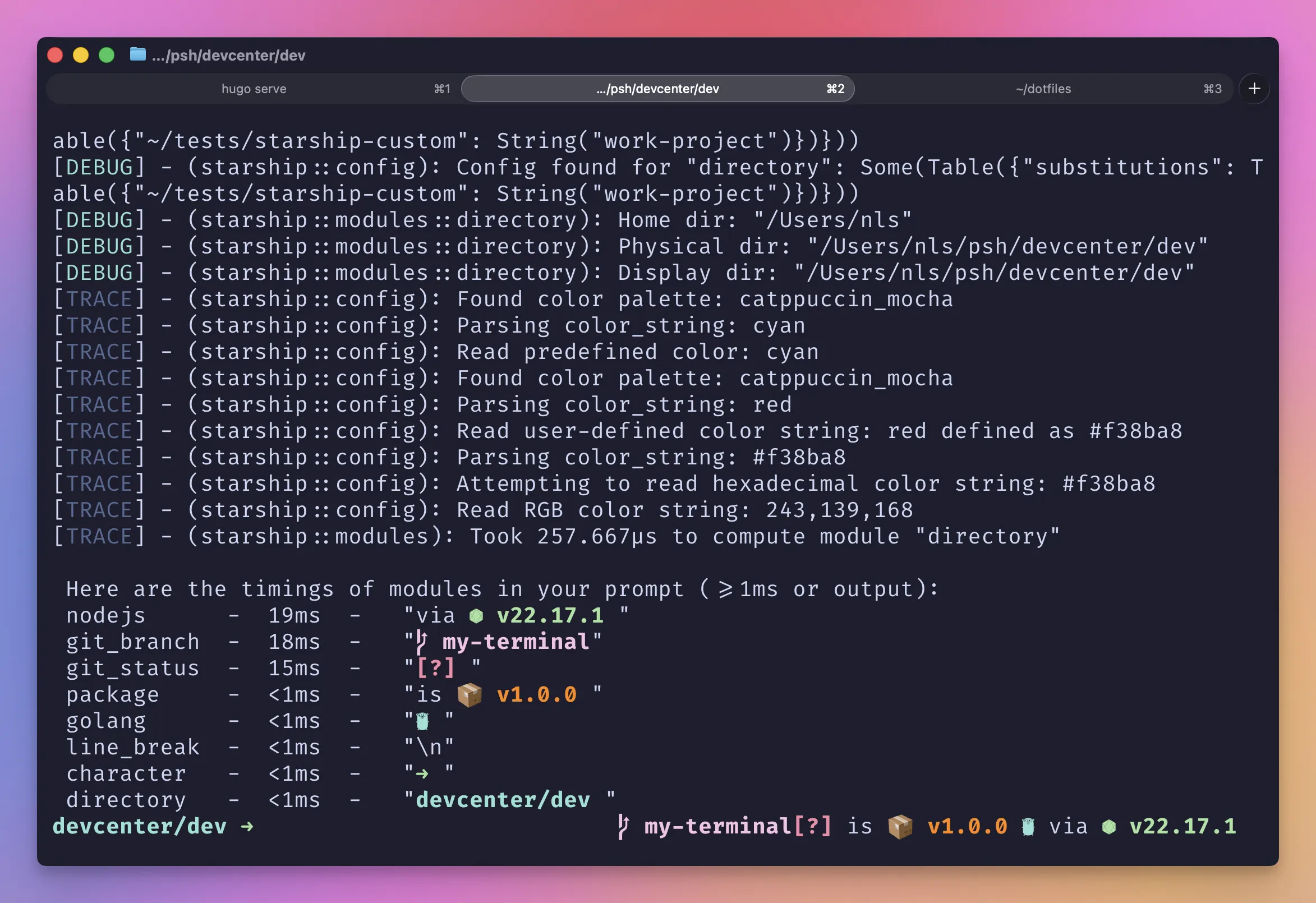Click the plus new tab button
Viewport: 1316px width, 903px height.
pyautogui.click(x=1254, y=88)
